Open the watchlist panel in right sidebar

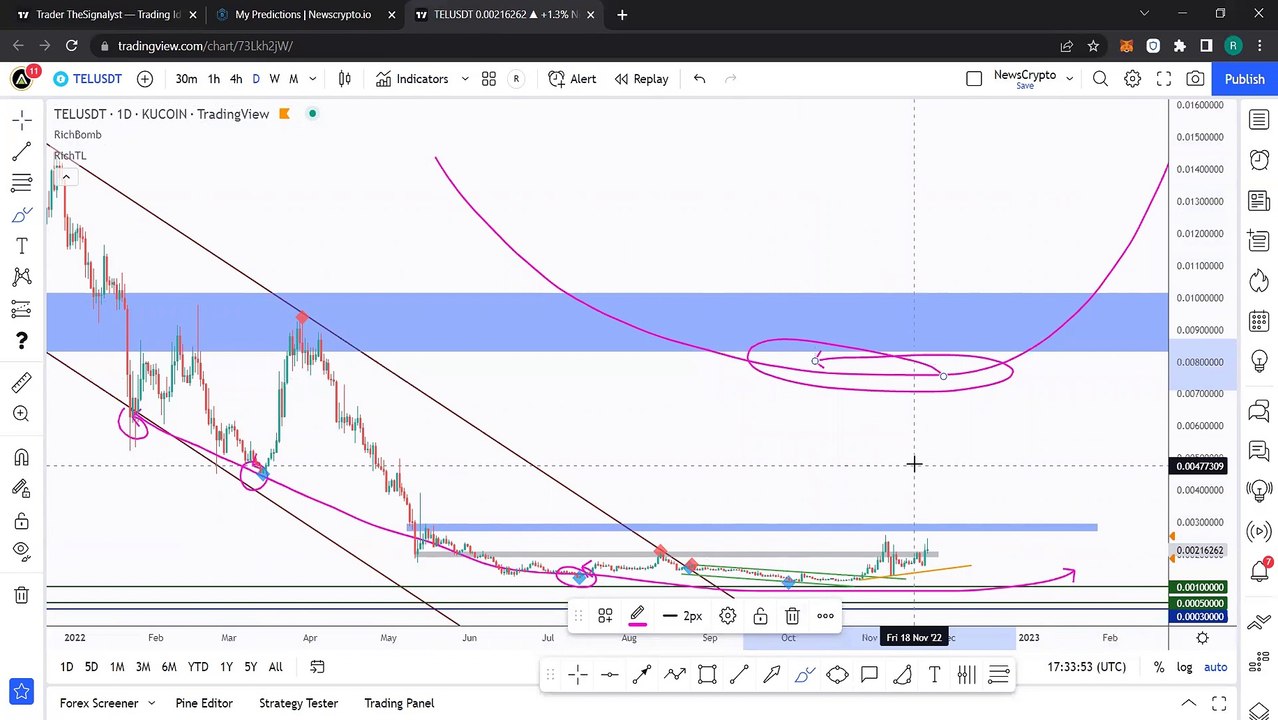coord(1258,121)
